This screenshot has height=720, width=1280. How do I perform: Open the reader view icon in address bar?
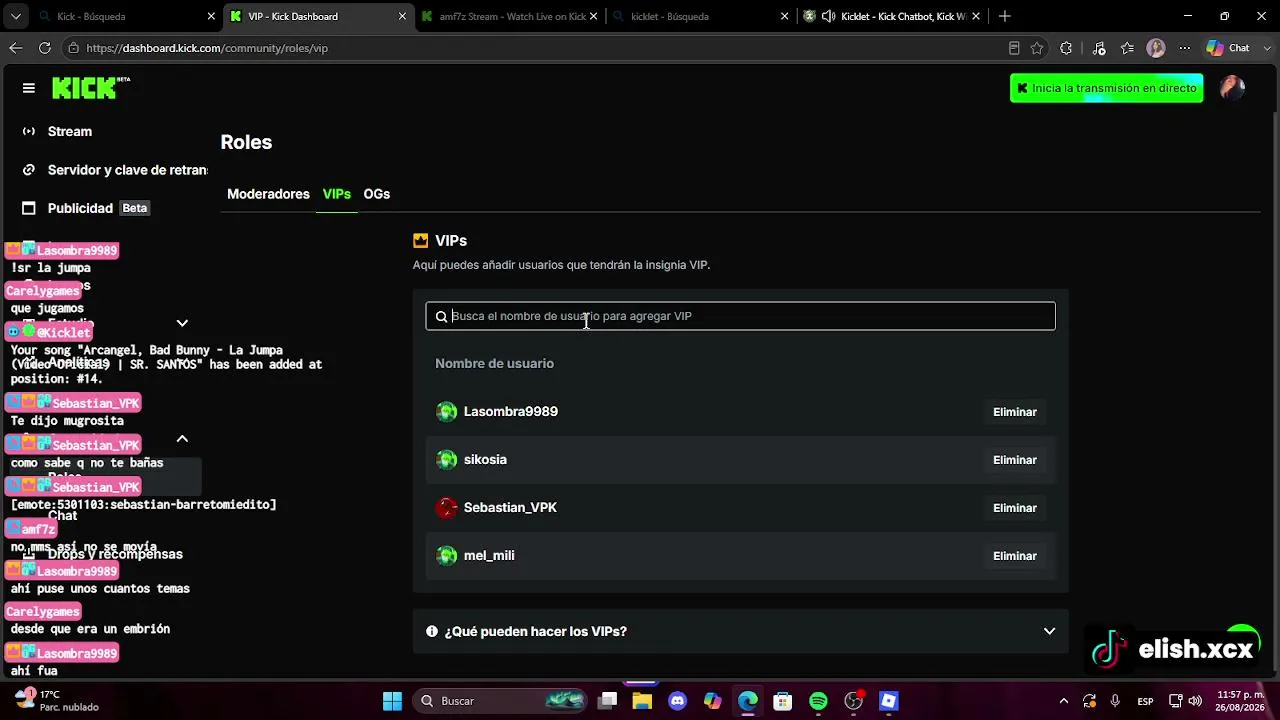(x=1014, y=48)
